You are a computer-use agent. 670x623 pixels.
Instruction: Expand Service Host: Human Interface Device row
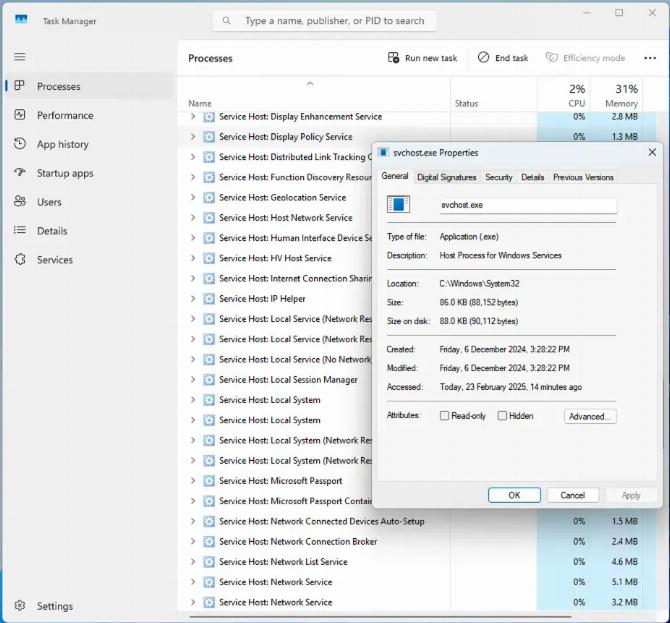[193, 238]
